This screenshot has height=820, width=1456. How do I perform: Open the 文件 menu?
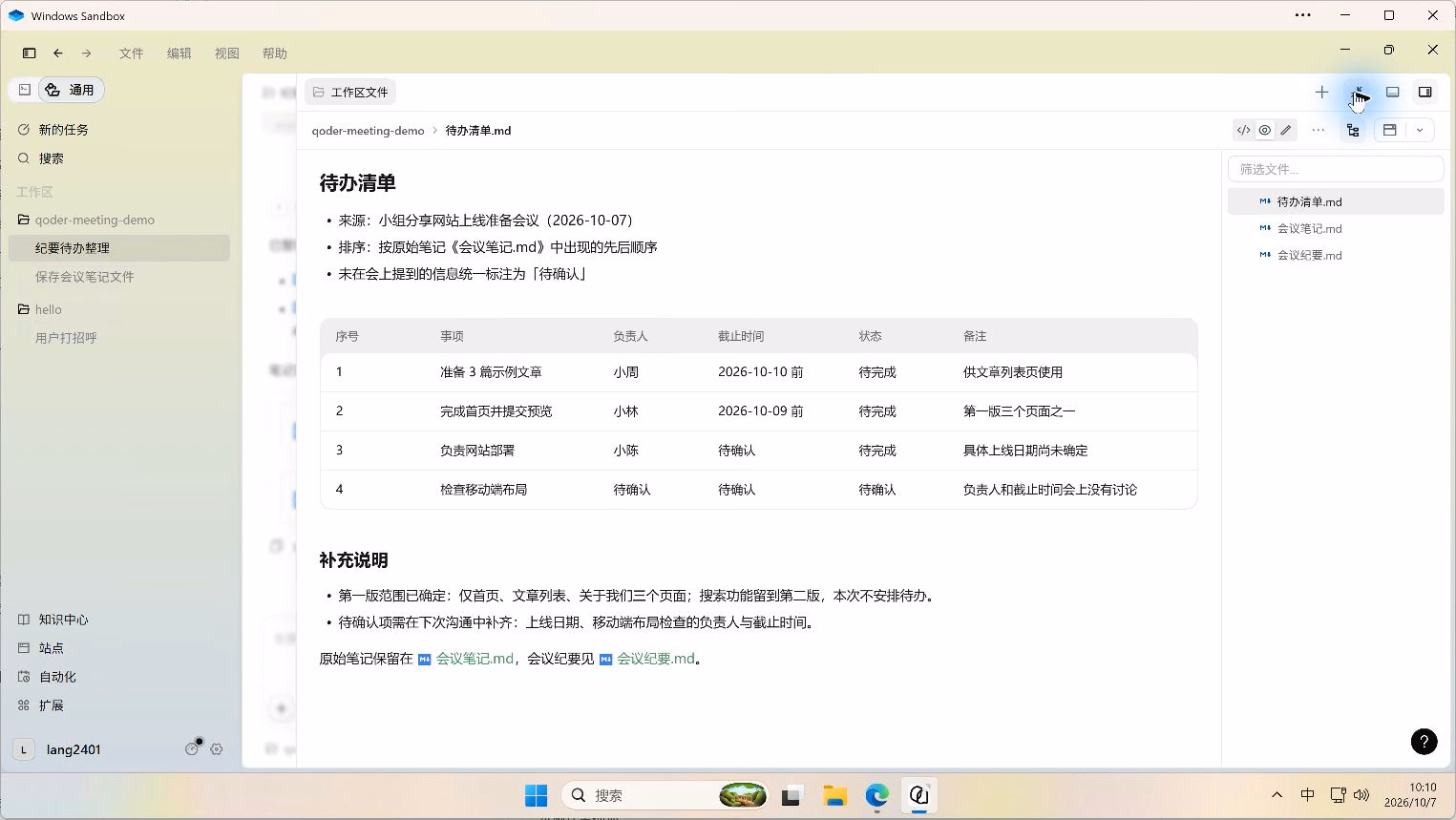click(x=131, y=53)
